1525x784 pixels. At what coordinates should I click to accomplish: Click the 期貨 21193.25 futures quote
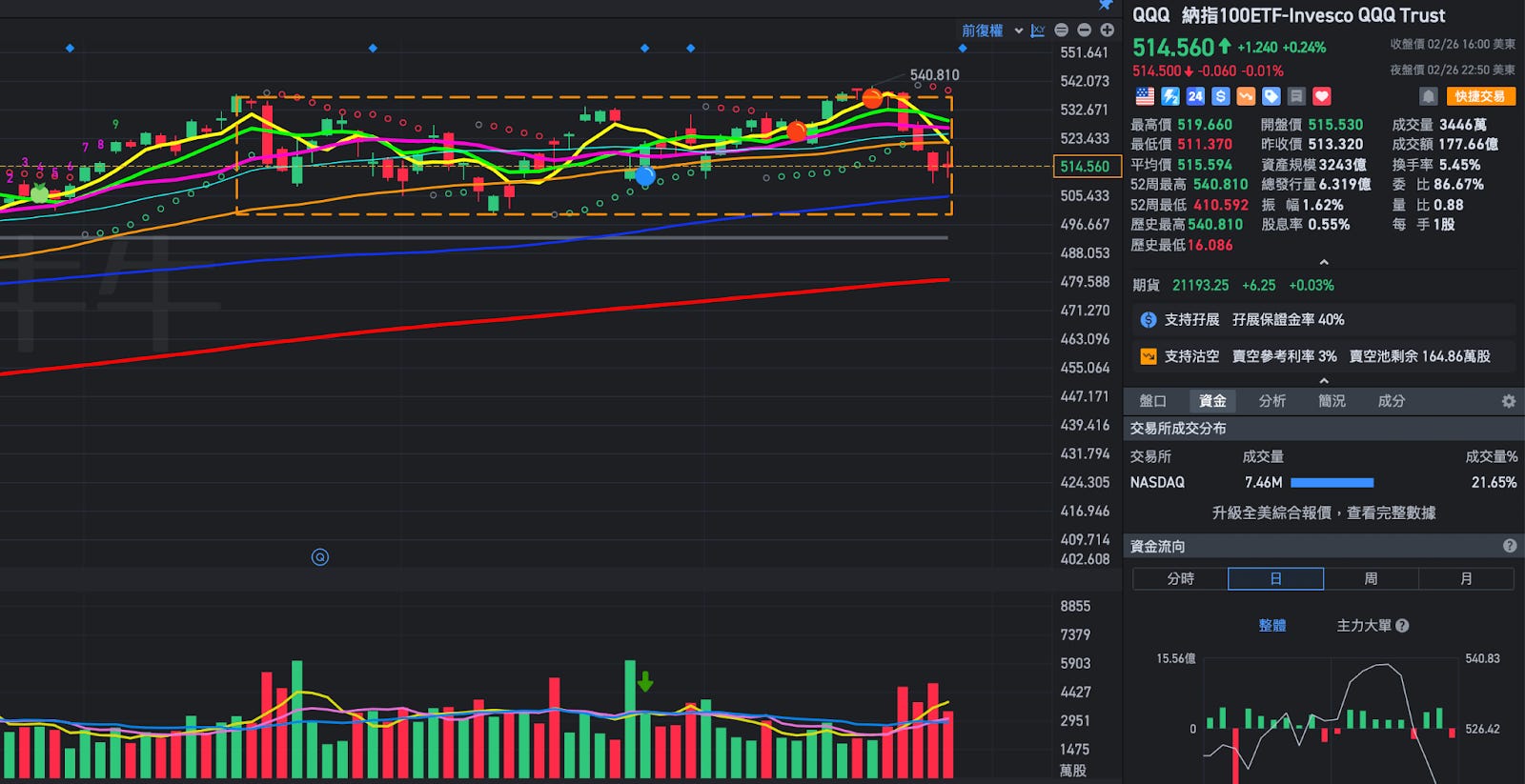(1233, 285)
